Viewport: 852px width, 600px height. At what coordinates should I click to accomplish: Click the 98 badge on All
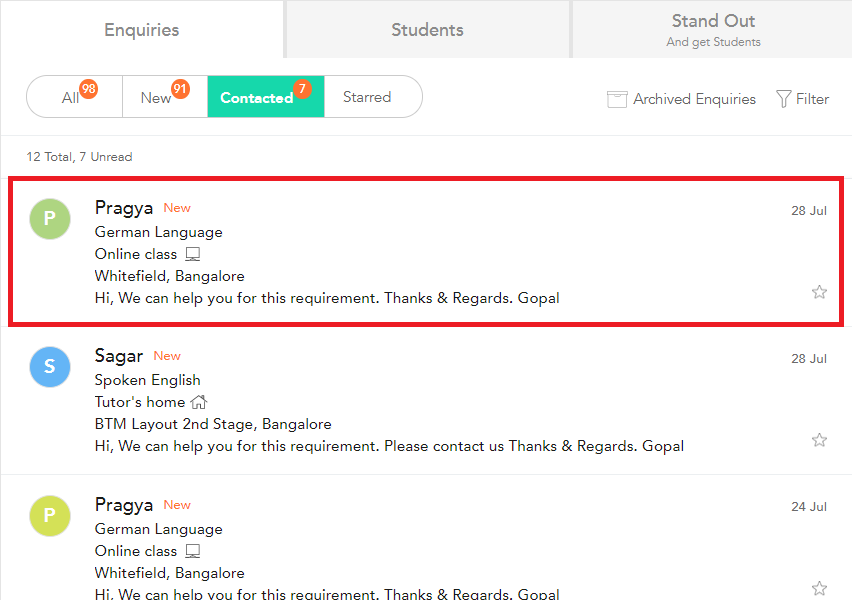pyautogui.click(x=89, y=89)
